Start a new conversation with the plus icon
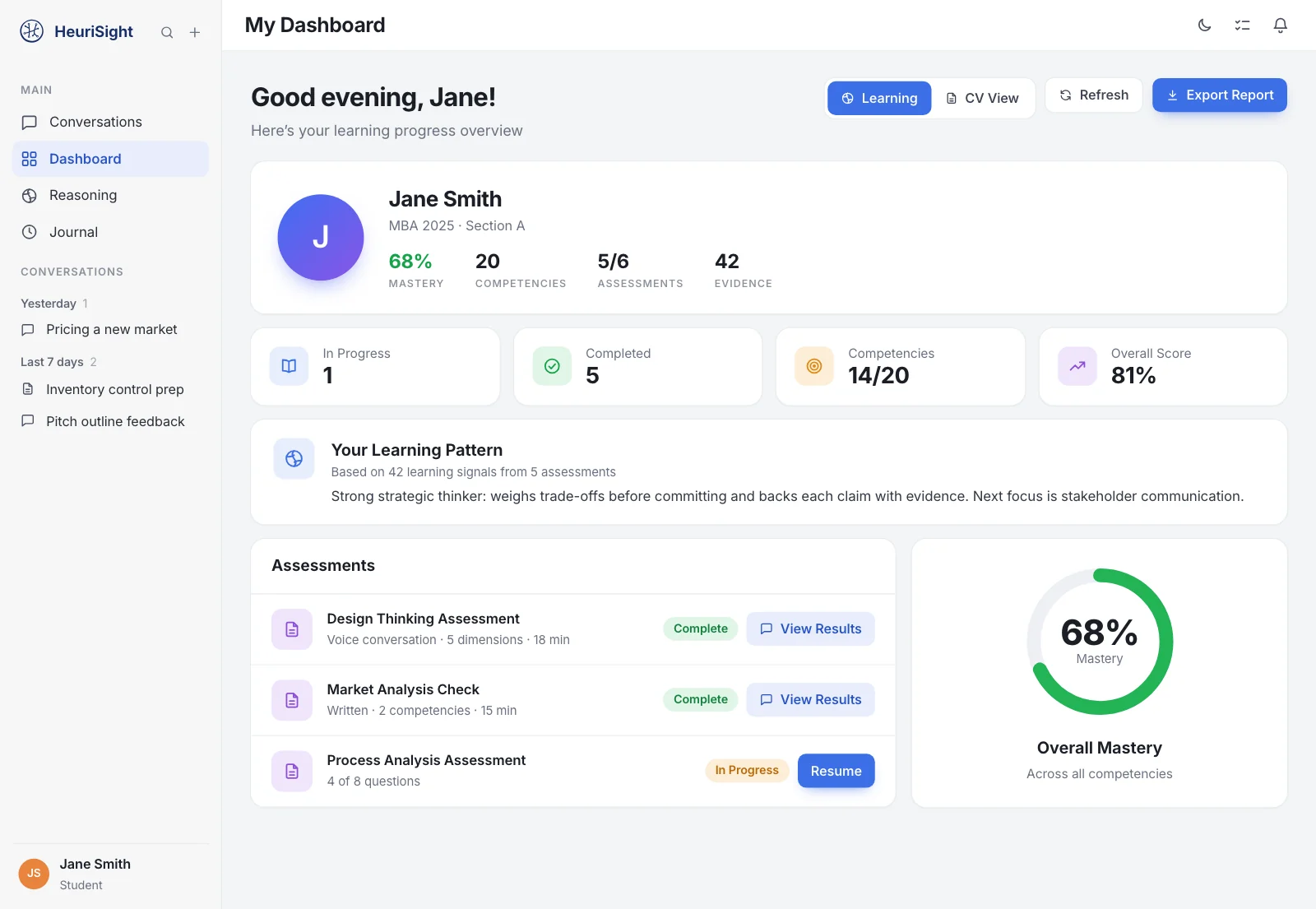Viewport: 1316px width, 909px height. [195, 32]
